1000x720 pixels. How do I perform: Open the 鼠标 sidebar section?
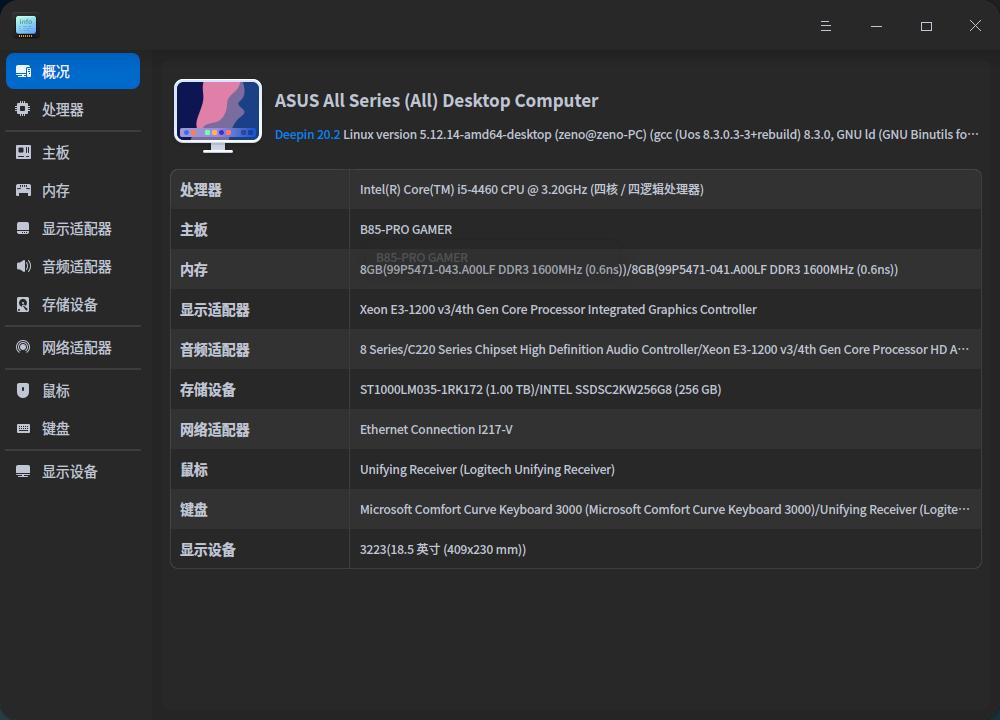73,390
